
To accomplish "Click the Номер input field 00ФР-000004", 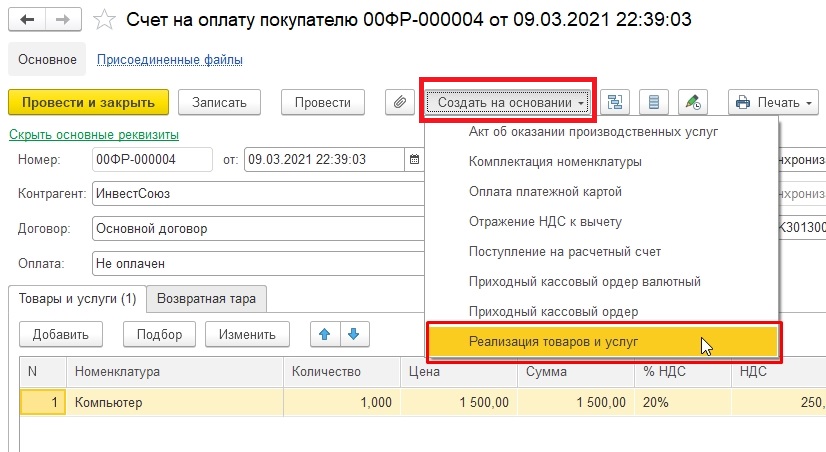I will pos(152,160).
